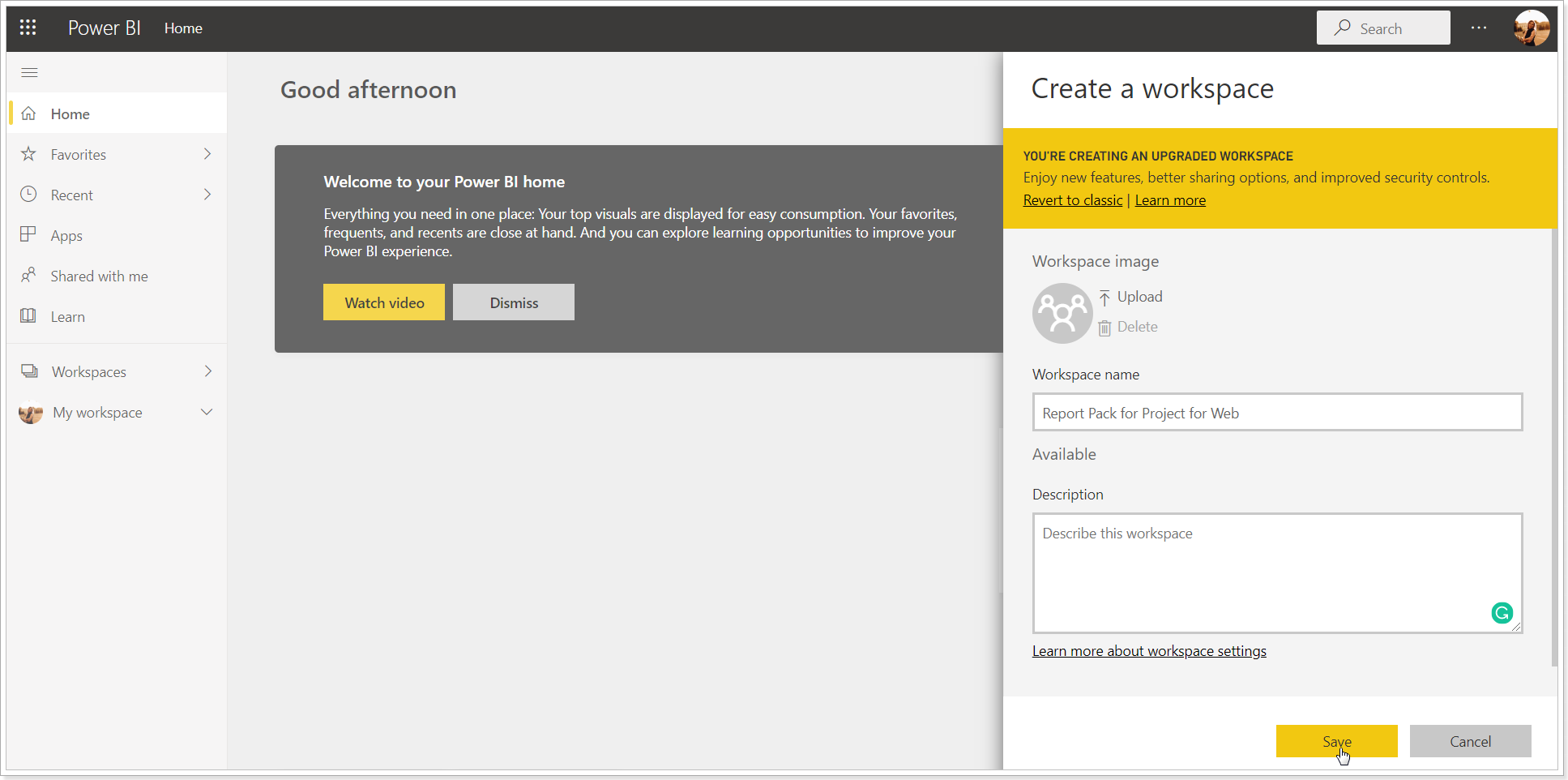Click 'Welcome to your Power BI home' heading

point(444,182)
